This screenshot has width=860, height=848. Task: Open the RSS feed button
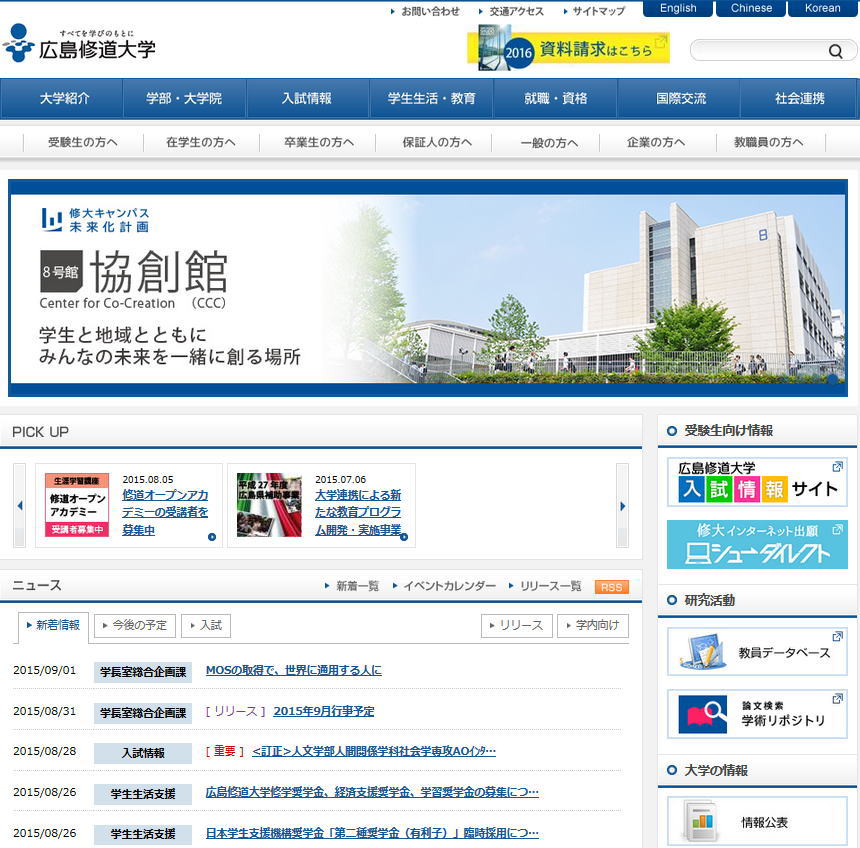[611, 587]
